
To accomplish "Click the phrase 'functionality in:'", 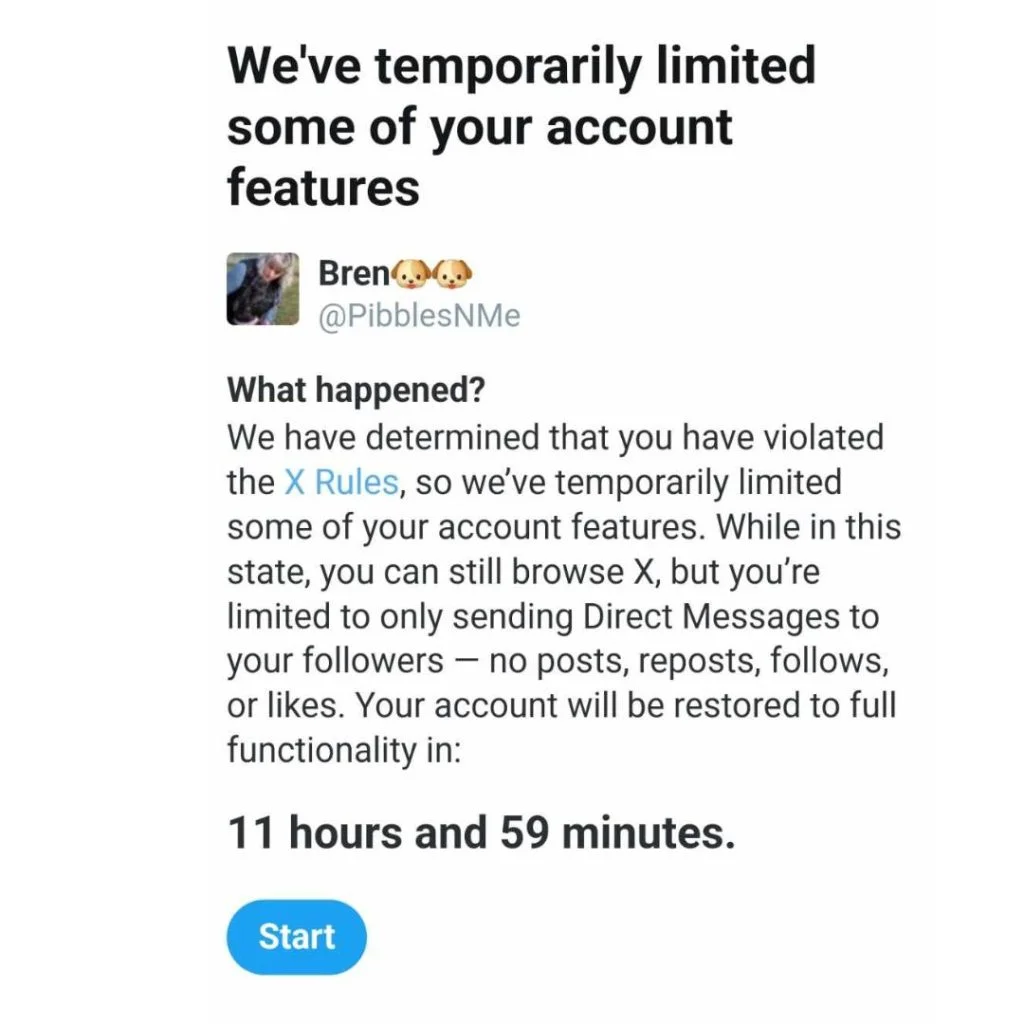I will click(344, 750).
